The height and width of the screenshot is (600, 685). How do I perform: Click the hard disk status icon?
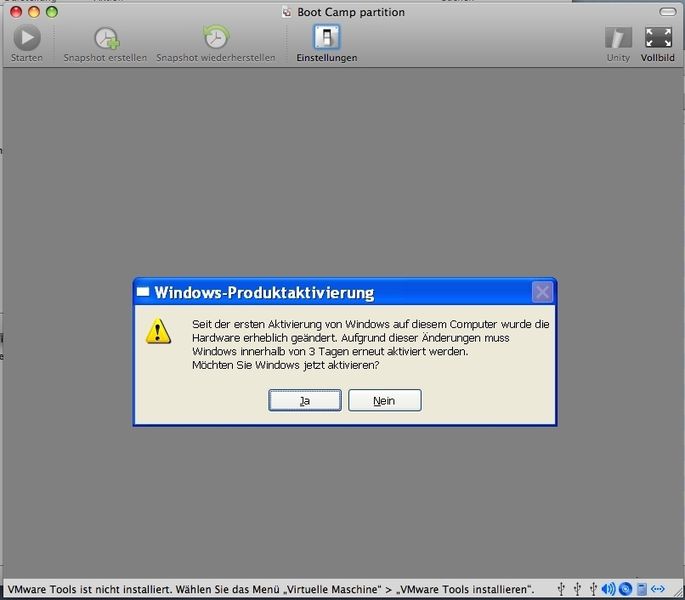641,589
